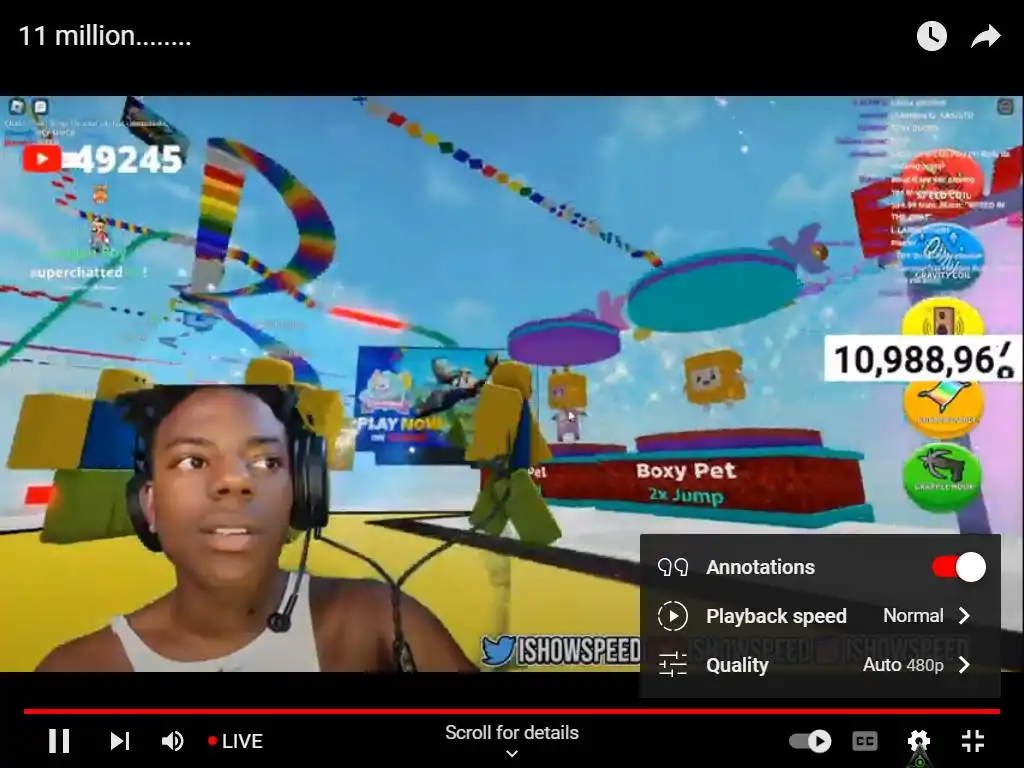Open video title '11 million........'
The image size is (1024, 768).
point(104,36)
